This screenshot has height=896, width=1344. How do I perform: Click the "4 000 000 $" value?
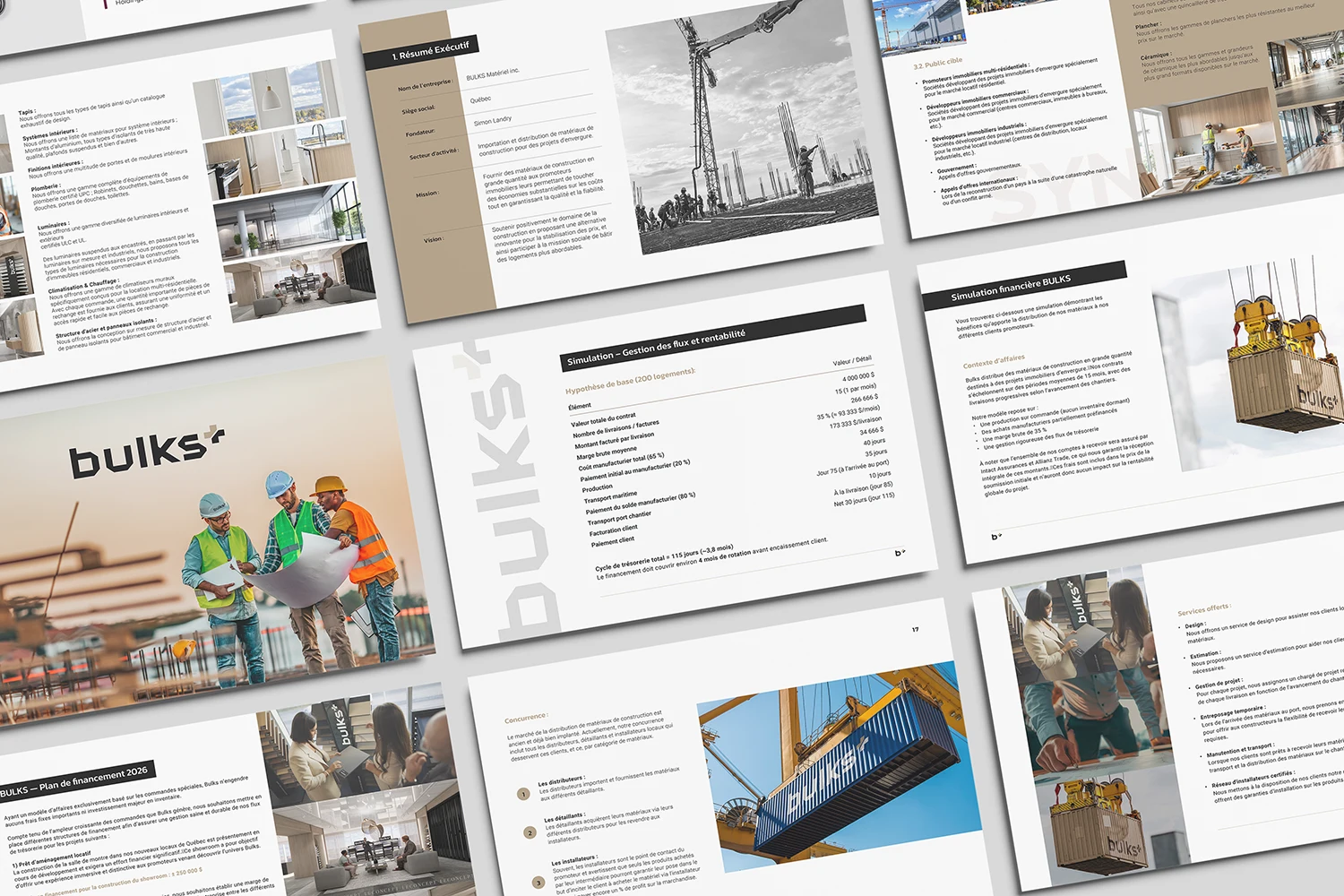[x=858, y=377]
